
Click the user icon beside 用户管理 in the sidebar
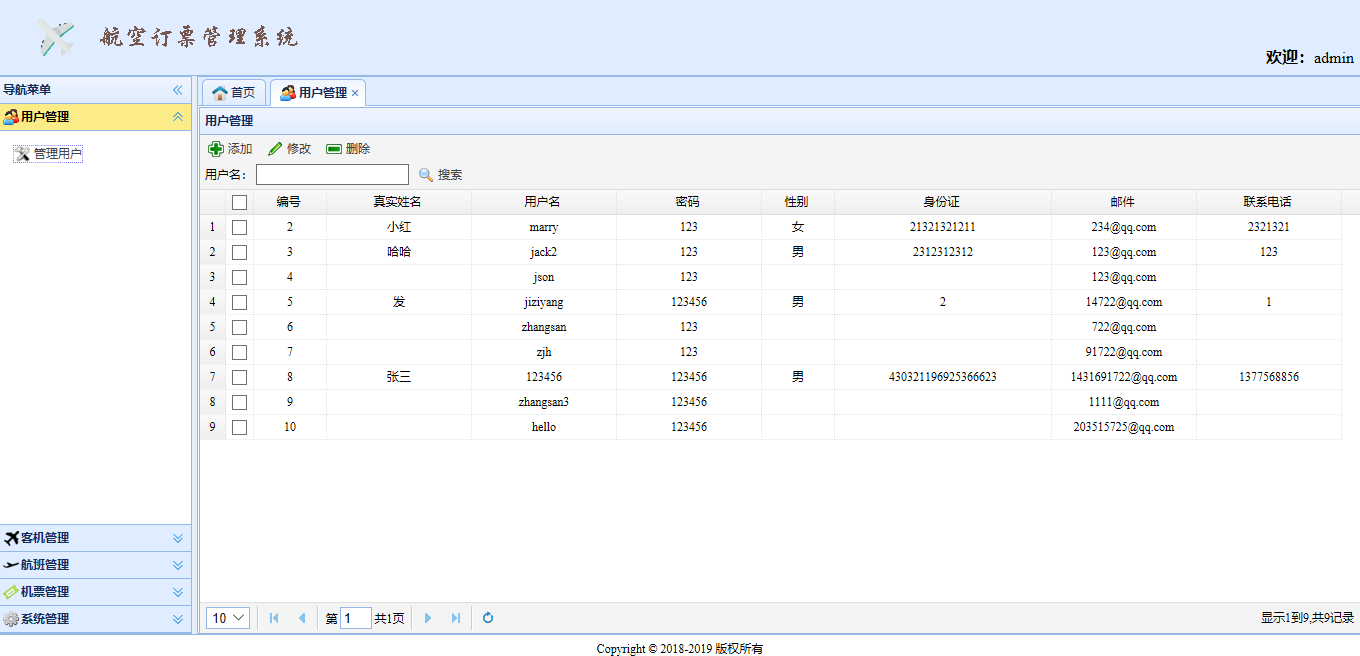(x=11, y=117)
